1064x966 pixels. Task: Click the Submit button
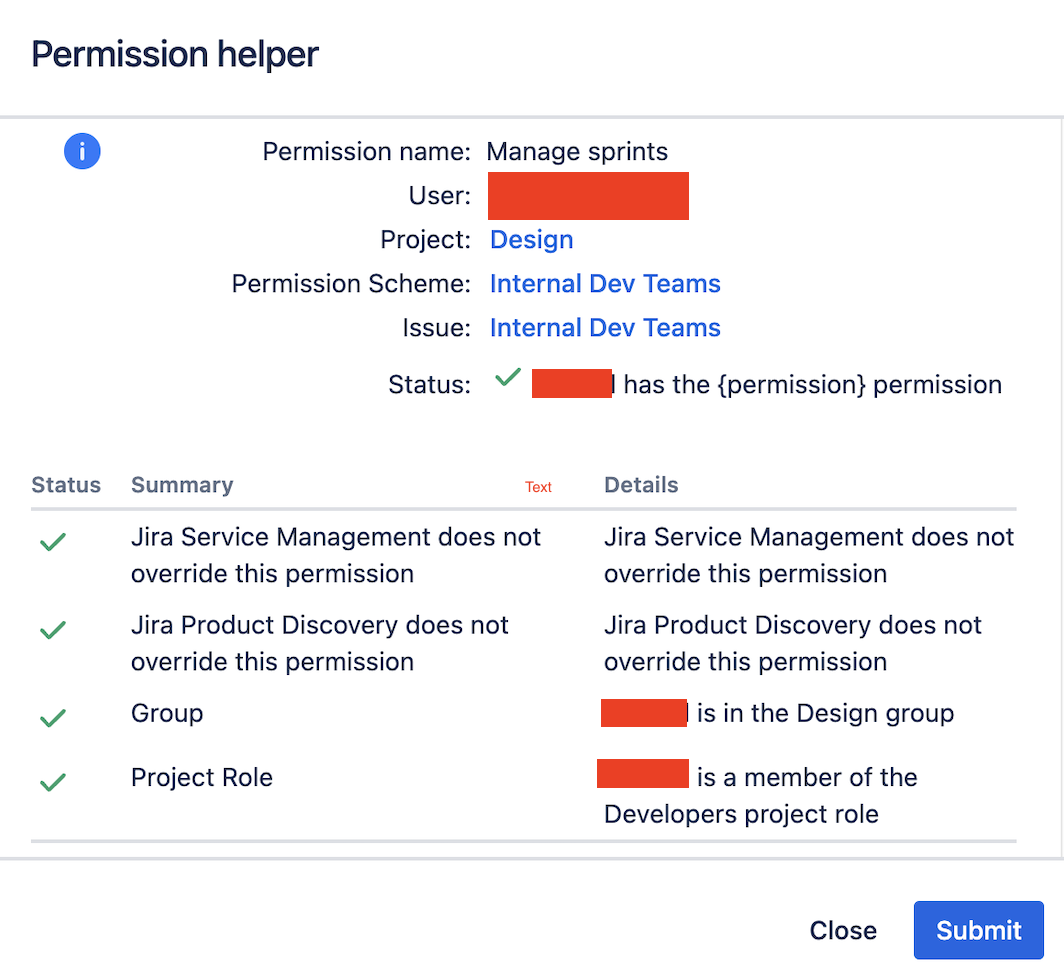tap(978, 930)
